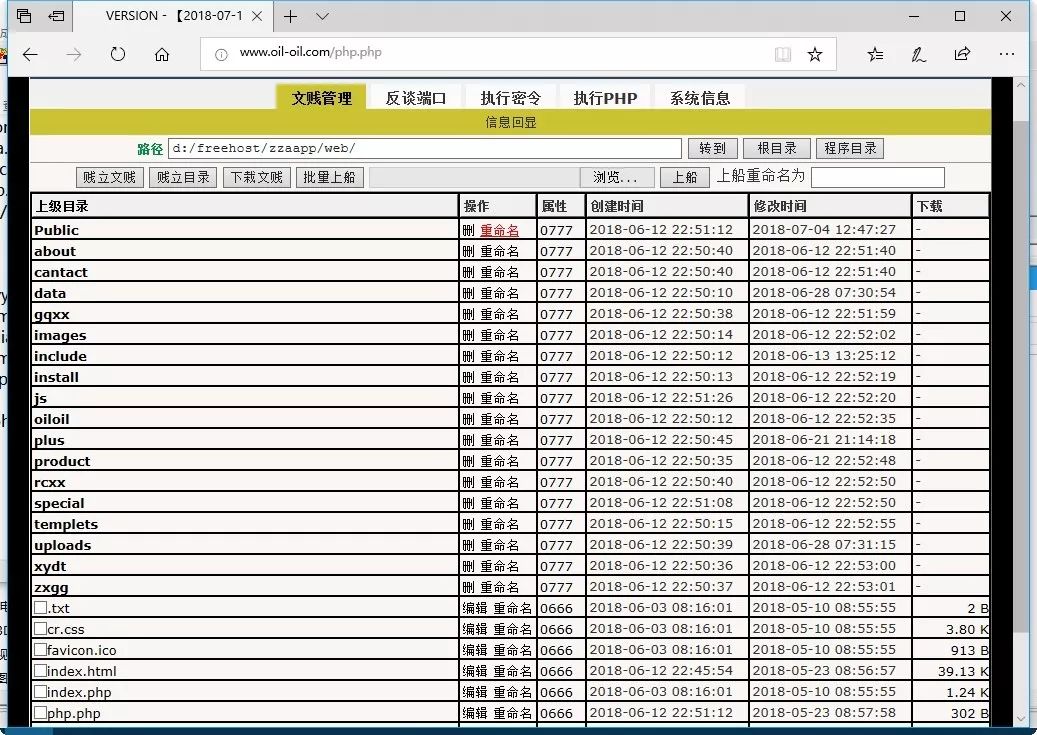The image size is (1037, 735).
Task: Click the 路径 path input field
Action: 424,148
